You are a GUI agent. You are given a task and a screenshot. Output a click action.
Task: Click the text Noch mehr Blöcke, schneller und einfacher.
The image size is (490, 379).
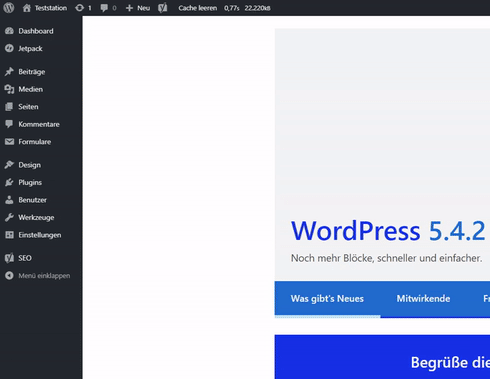coord(386,258)
